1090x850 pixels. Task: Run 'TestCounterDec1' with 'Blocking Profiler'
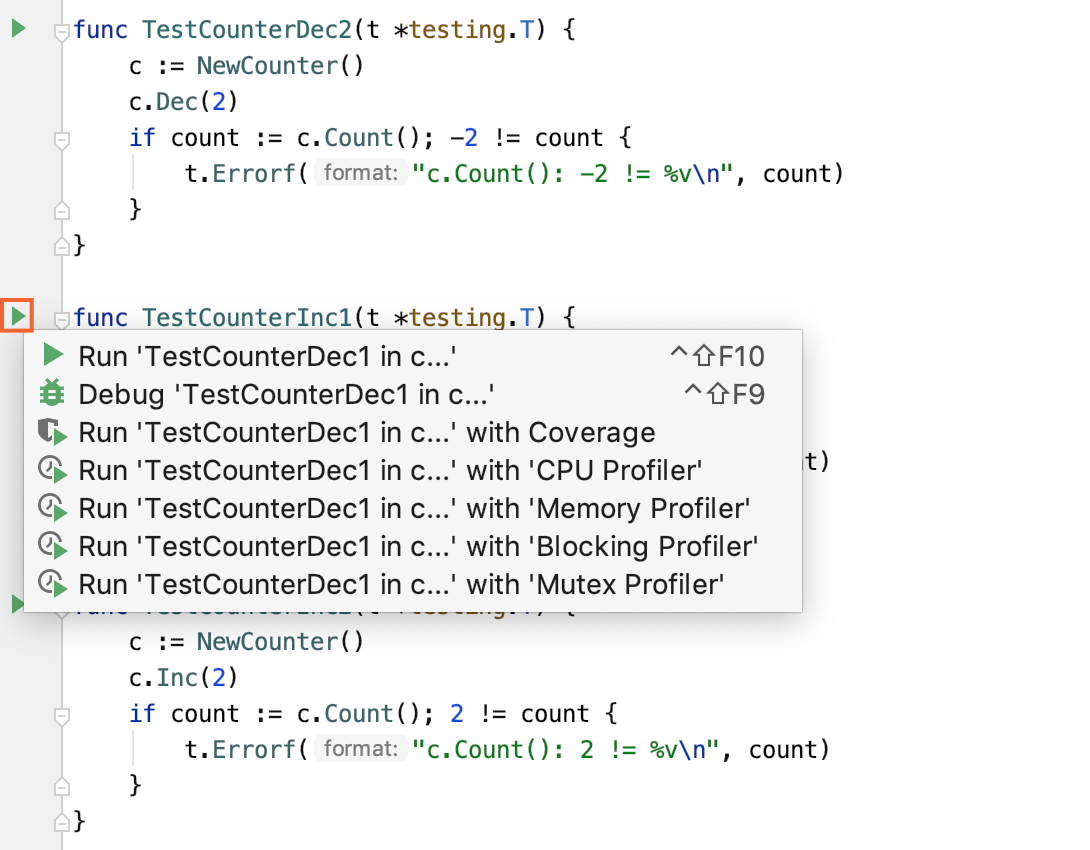(413, 547)
